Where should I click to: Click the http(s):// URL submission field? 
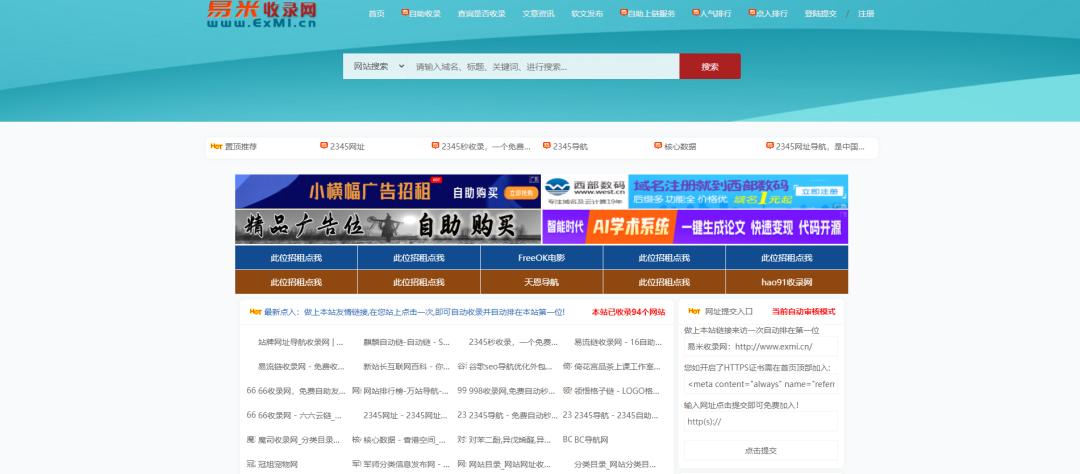760,422
